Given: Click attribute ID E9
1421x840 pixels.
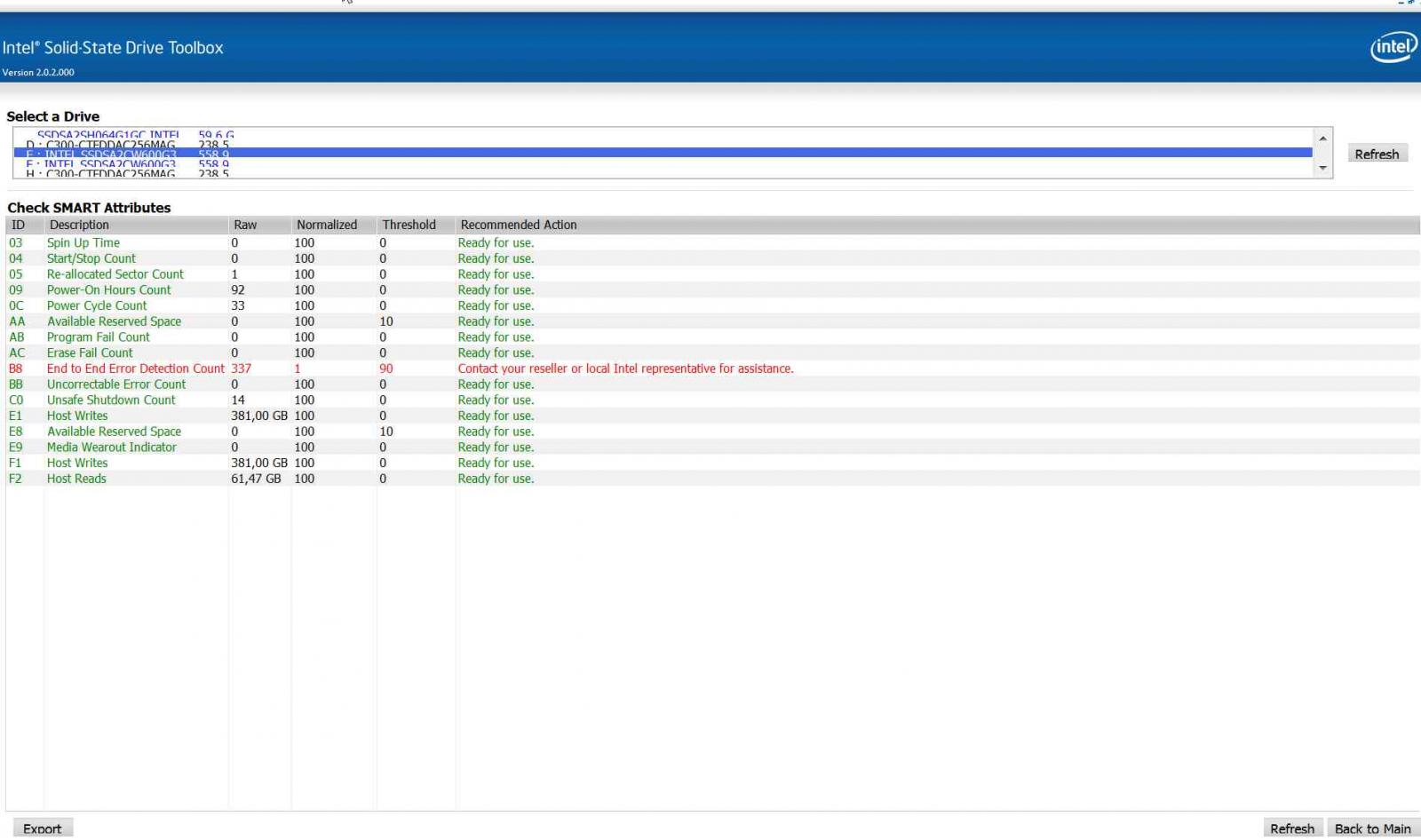Looking at the screenshot, I should click(16, 447).
